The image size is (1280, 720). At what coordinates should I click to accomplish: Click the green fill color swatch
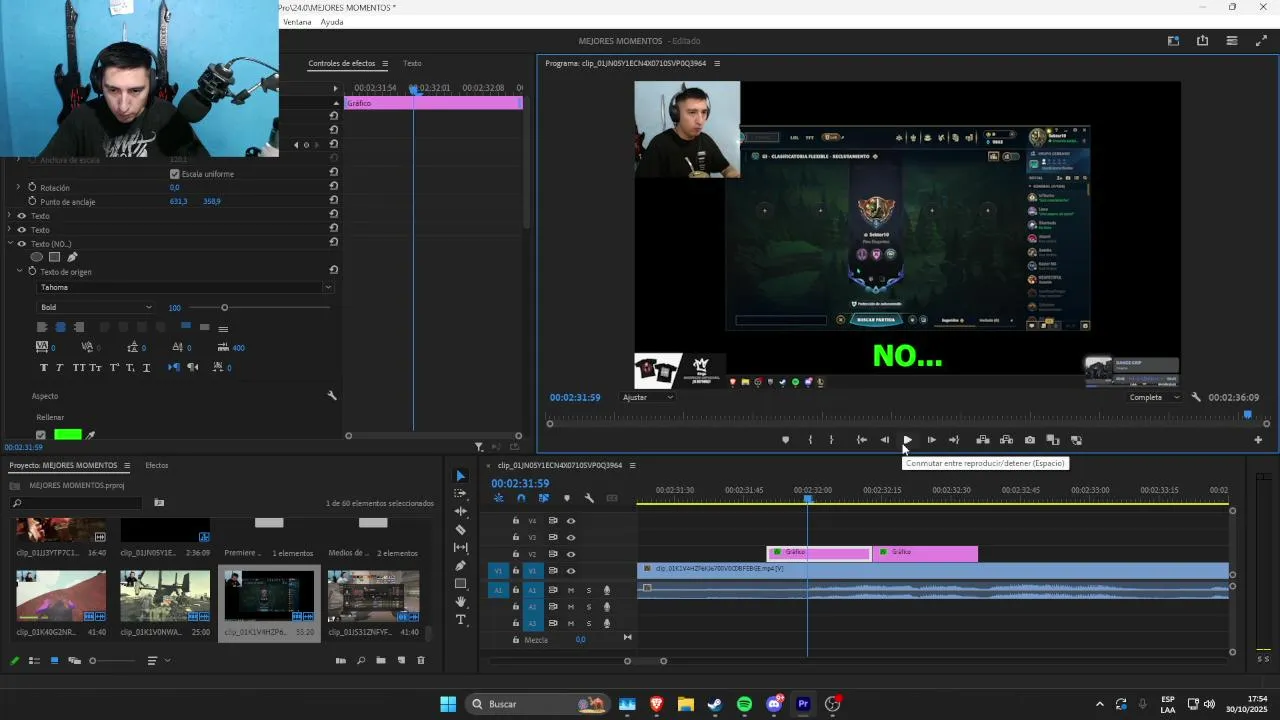(x=68, y=435)
